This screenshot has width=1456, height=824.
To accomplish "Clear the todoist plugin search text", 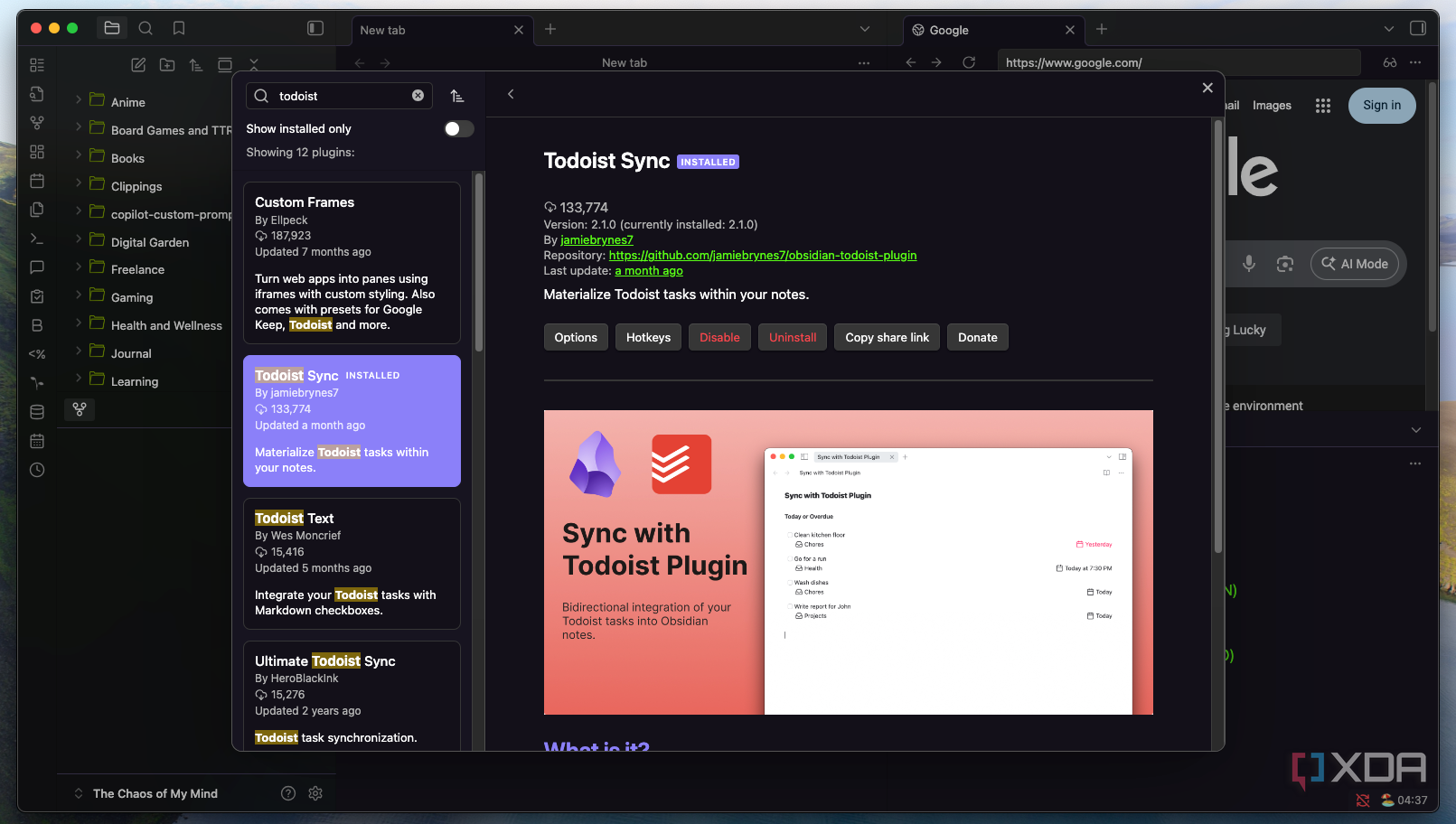I will (418, 96).
